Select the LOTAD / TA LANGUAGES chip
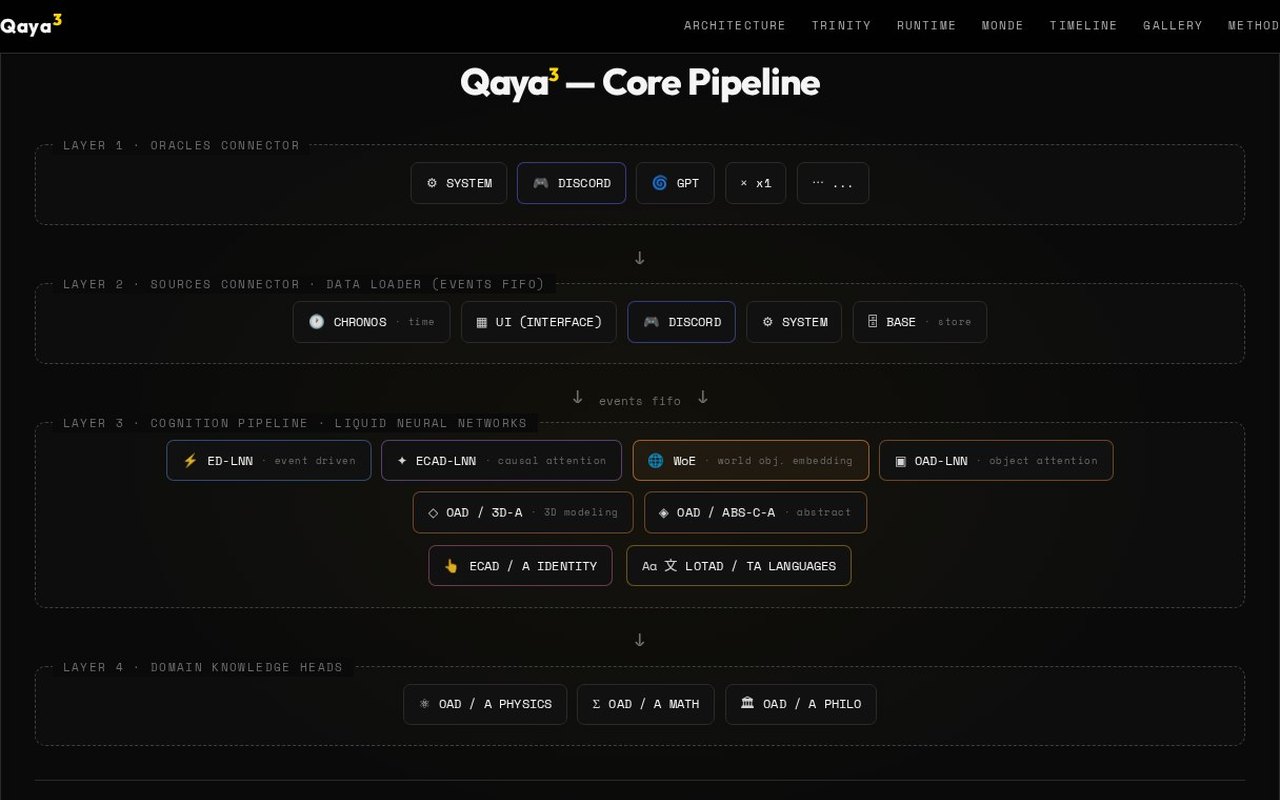Screen dimensions: 1280x800 click(739, 566)
